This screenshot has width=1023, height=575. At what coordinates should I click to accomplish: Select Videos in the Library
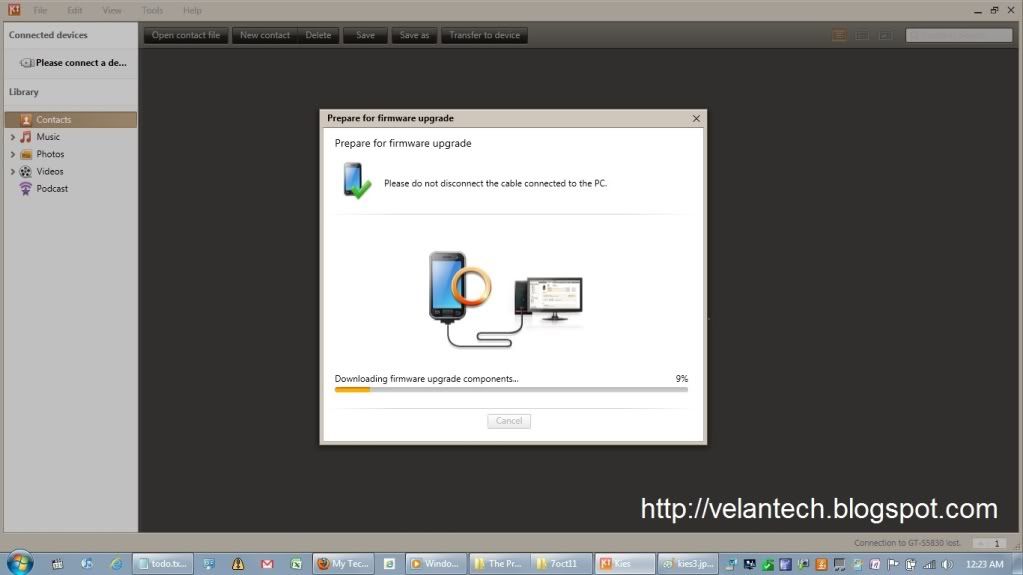[x=50, y=172]
